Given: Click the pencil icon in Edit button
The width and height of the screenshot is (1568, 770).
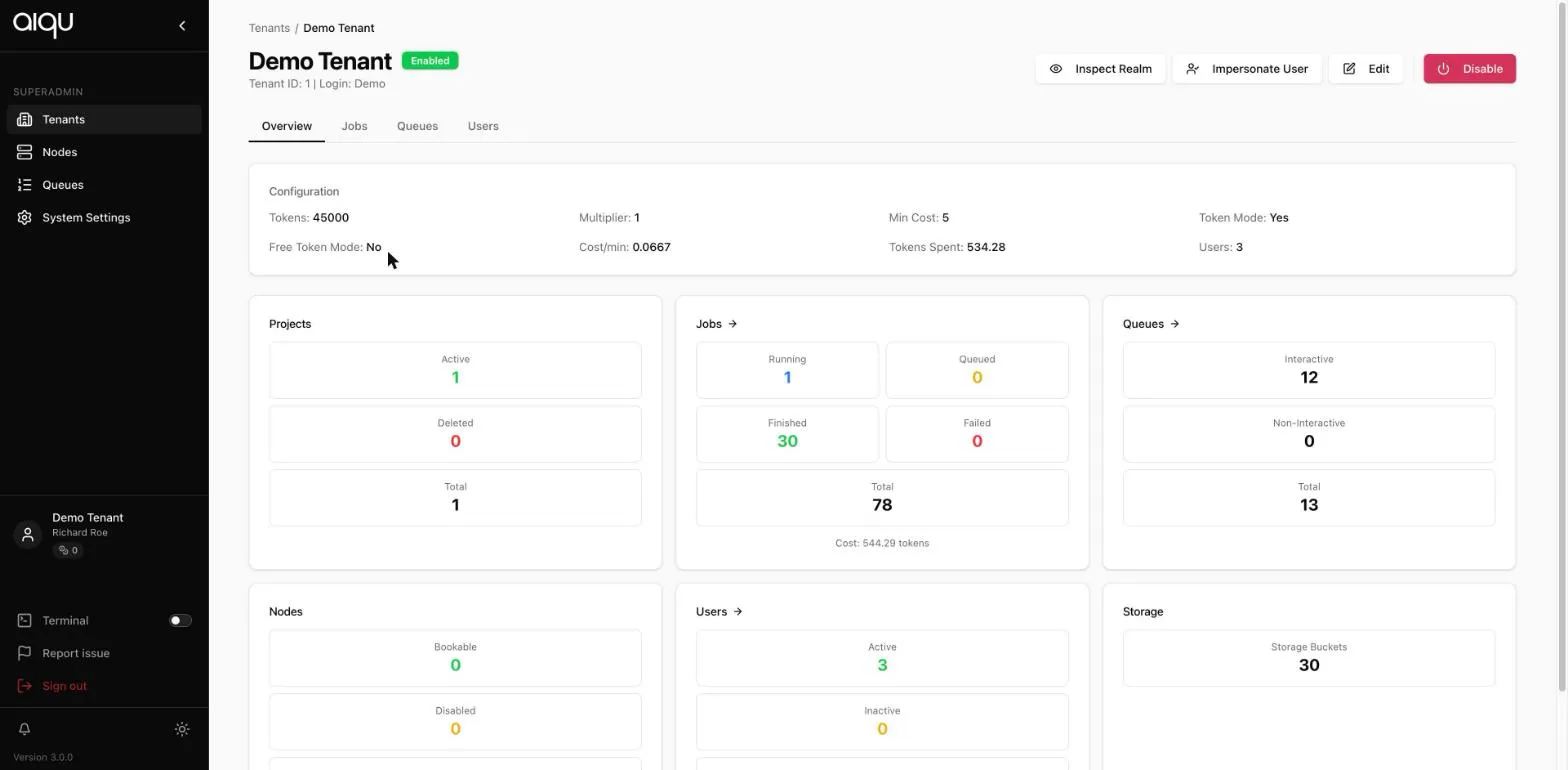Looking at the screenshot, I should point(1349,69).
